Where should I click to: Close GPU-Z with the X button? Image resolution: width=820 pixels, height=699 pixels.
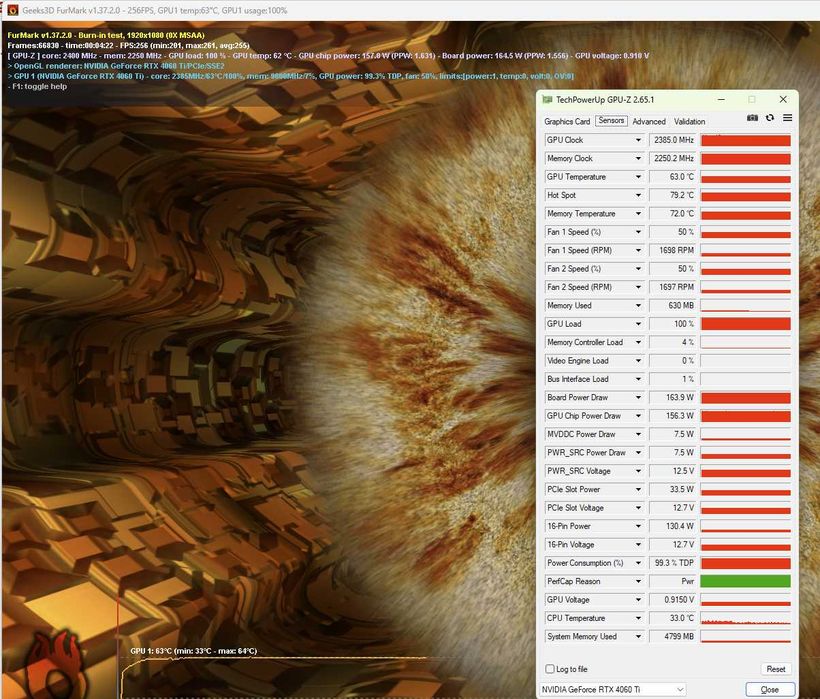point(783,99)
